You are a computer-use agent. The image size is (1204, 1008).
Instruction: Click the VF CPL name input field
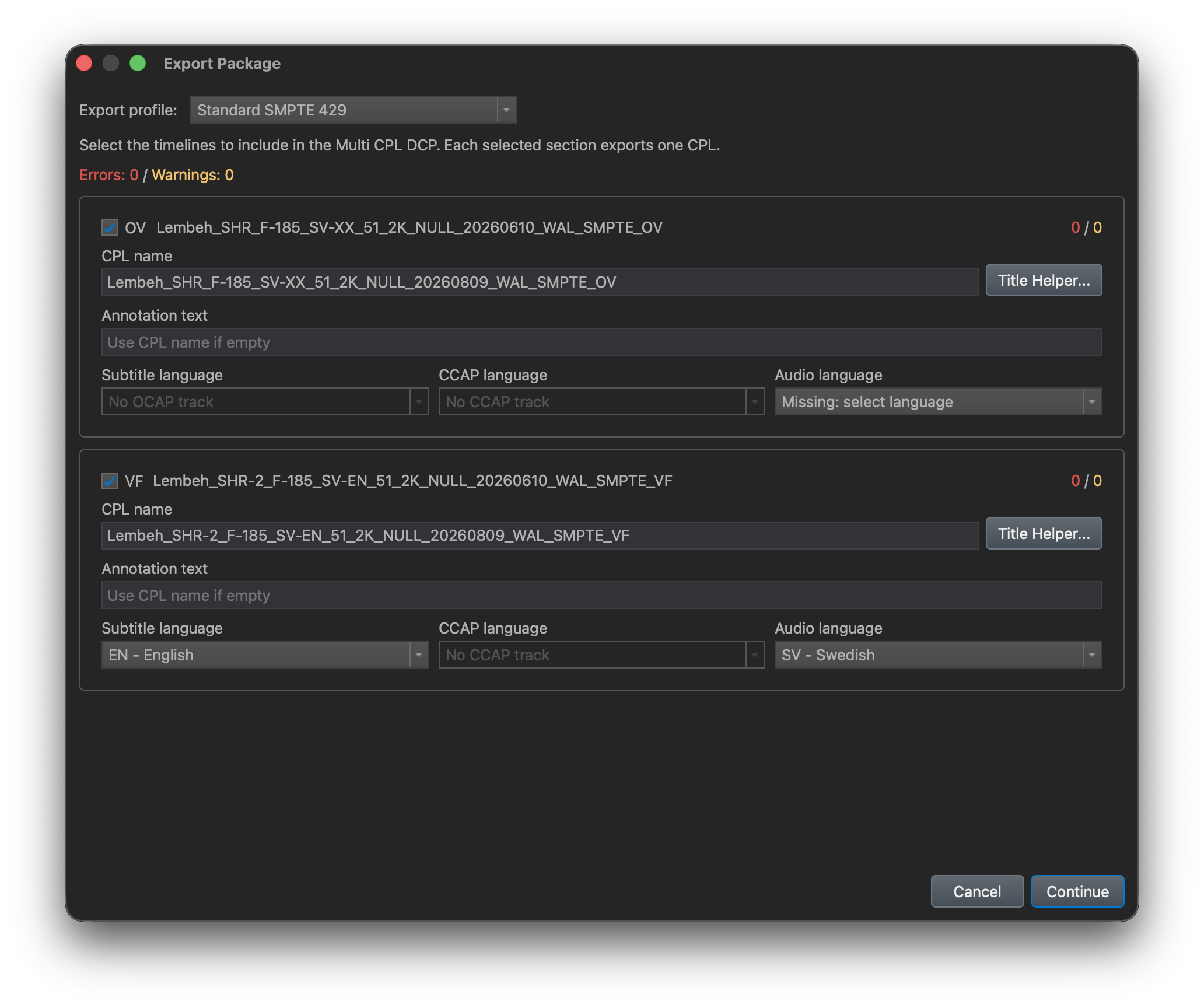coord(540,535)
